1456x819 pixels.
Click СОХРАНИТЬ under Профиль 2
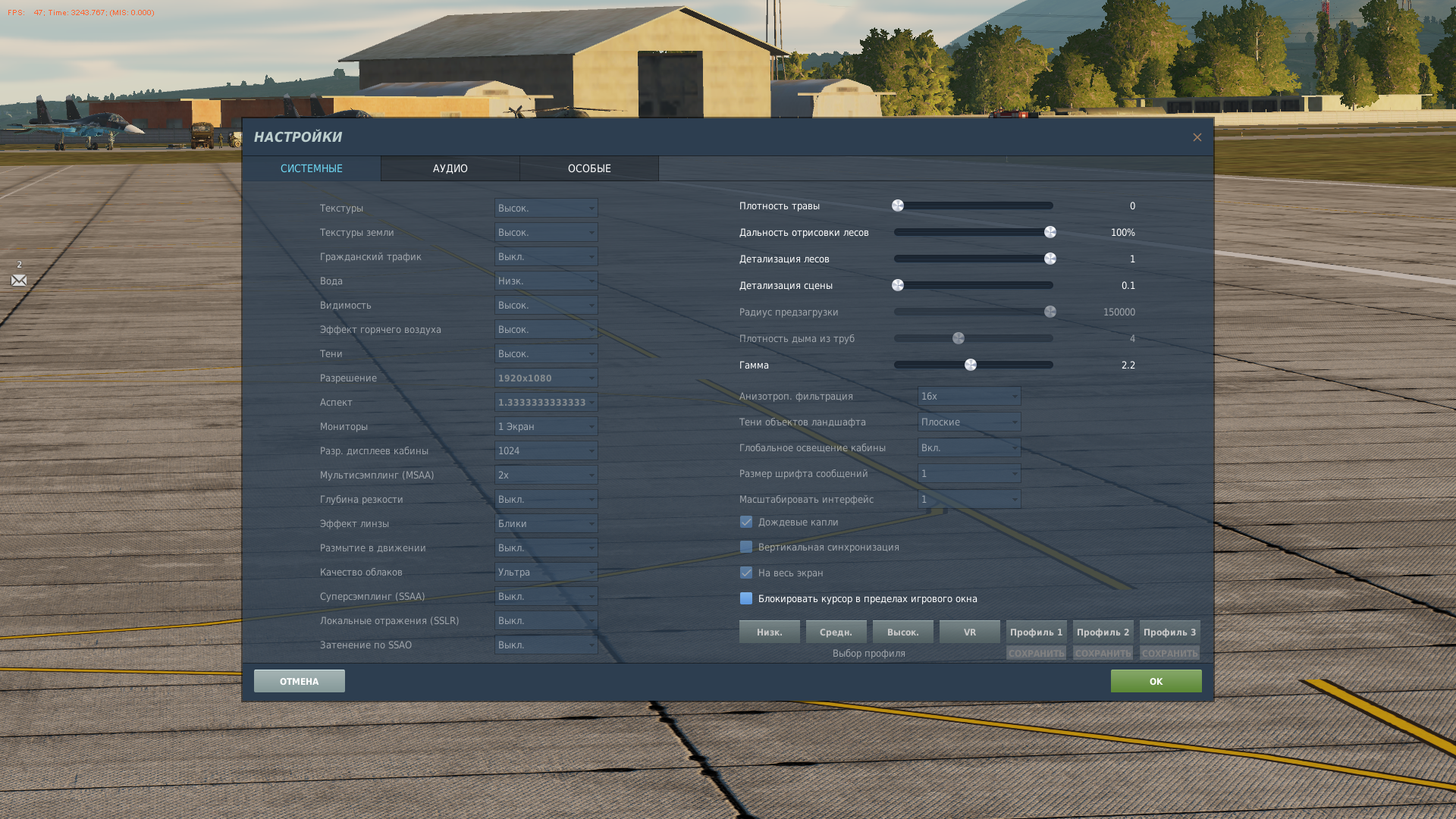tap(1103, 653)
